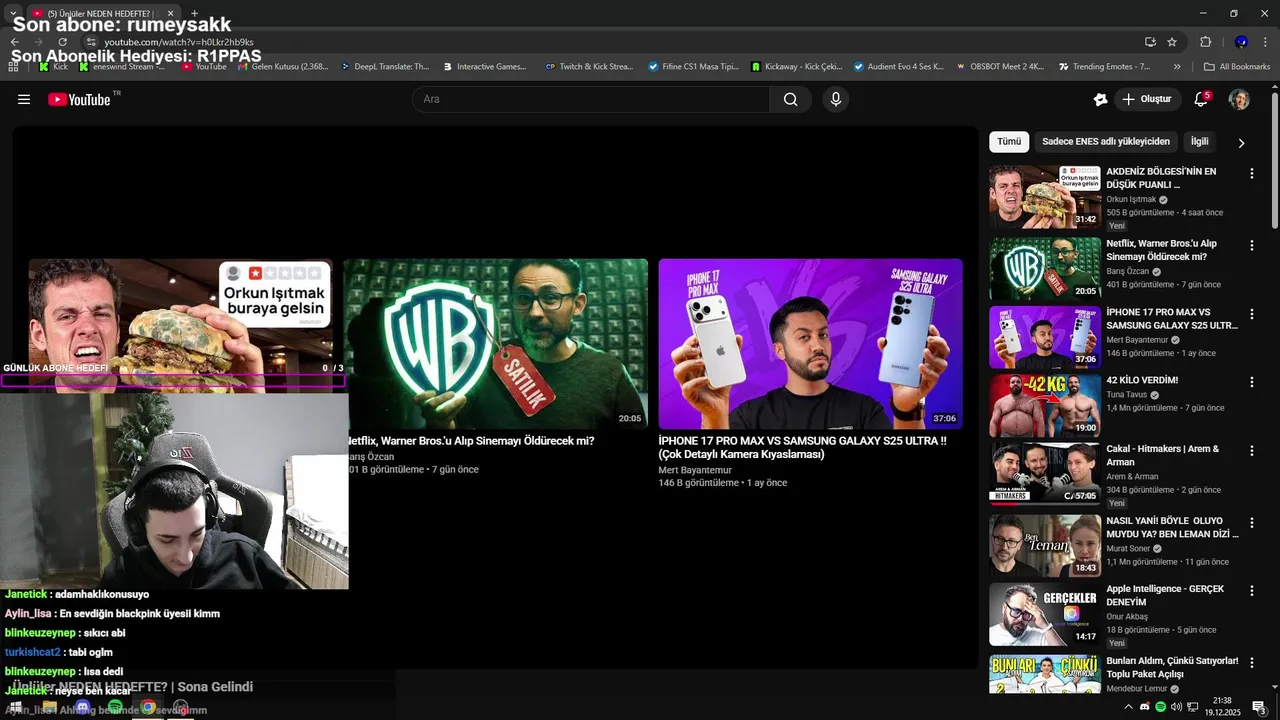The image size is (1280, 720).
Task: Click the sparkle icon beside Oluştur
Action: [1100, 99]
